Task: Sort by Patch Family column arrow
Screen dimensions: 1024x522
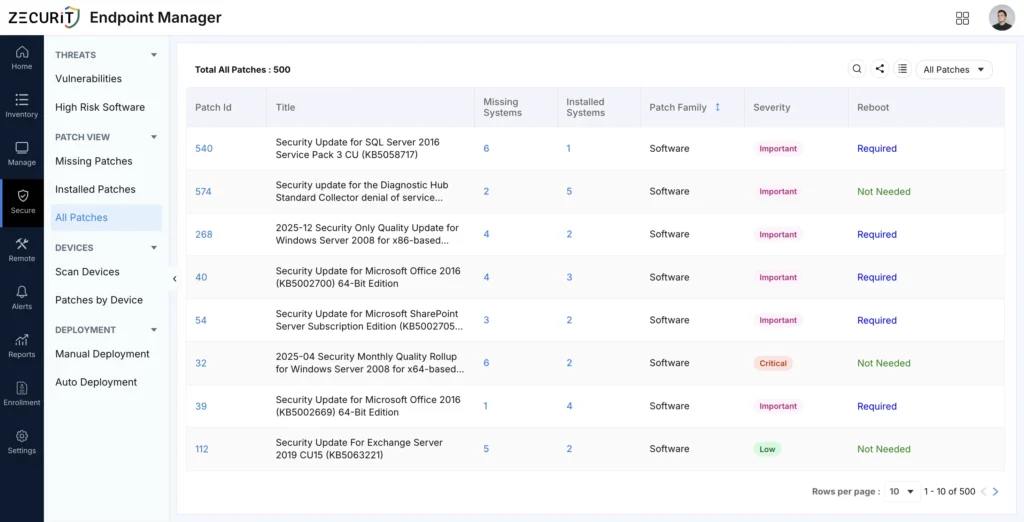Action: point(717,107)
